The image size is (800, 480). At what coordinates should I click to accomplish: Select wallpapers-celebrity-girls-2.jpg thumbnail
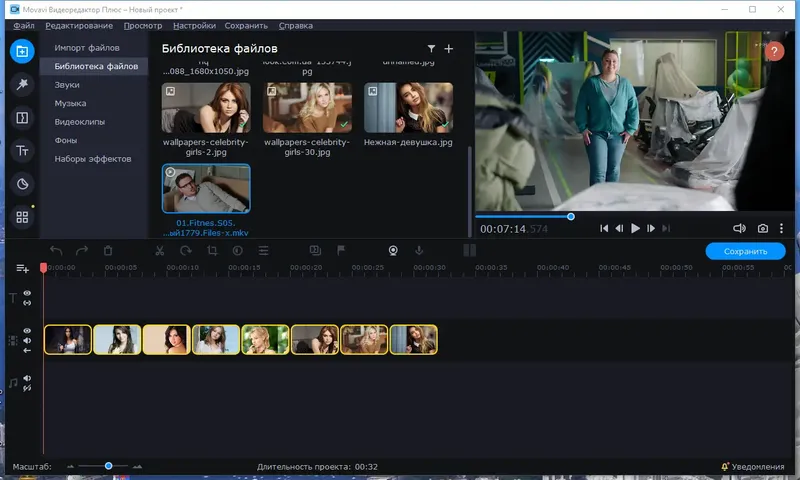pos(206,108)
